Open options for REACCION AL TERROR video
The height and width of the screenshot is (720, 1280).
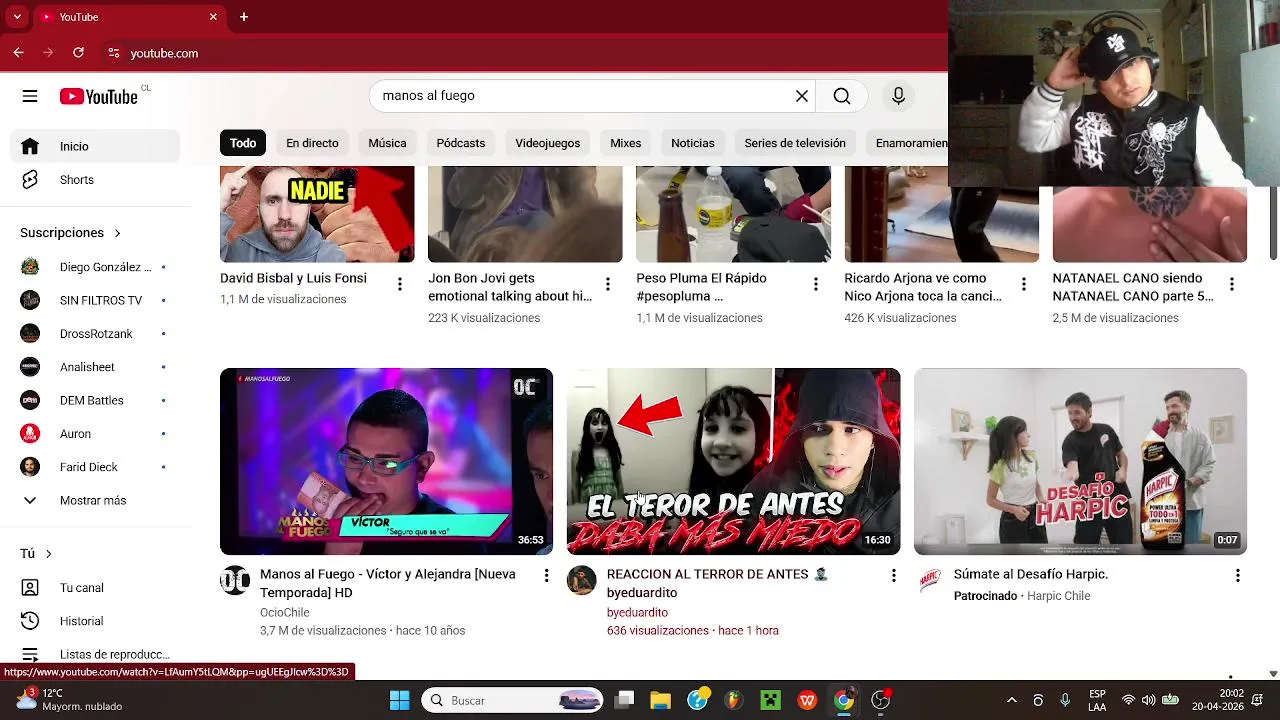[893, 575]
